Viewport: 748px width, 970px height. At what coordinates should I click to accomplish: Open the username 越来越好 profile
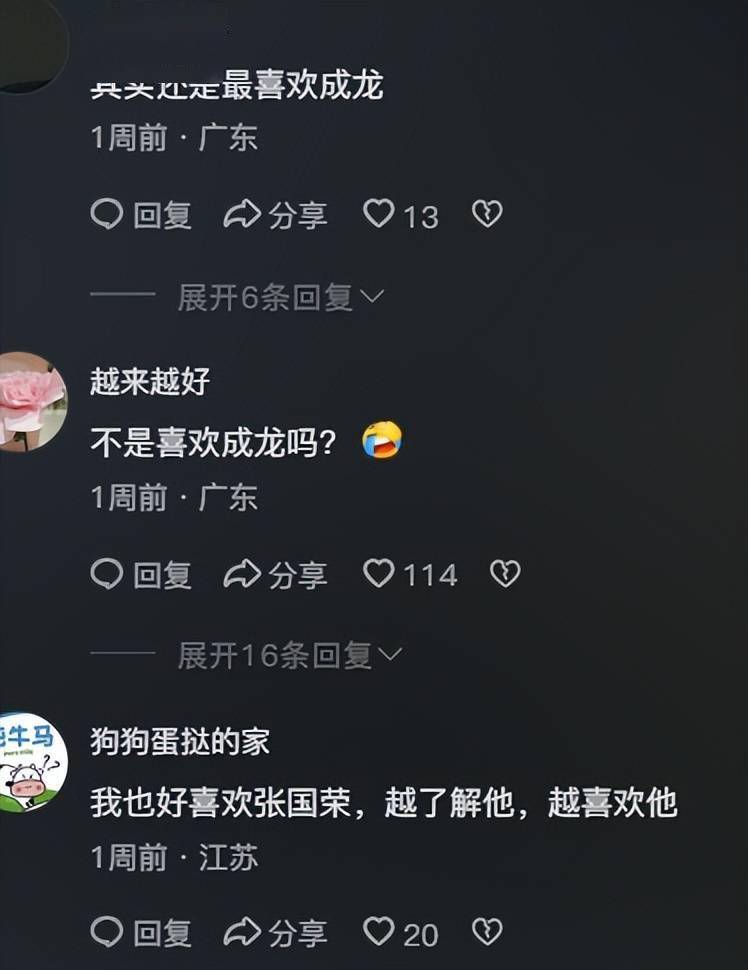click(150, 381)
